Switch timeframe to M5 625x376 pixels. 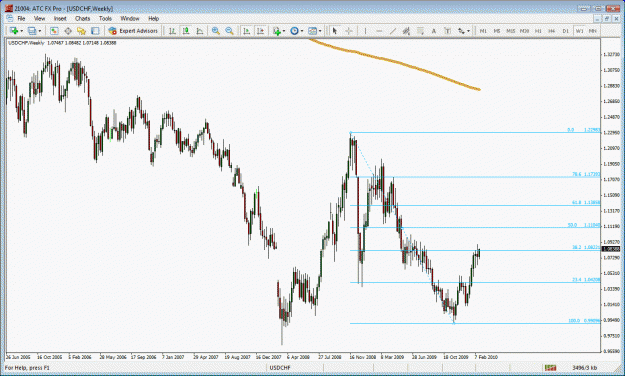(497, 31)
